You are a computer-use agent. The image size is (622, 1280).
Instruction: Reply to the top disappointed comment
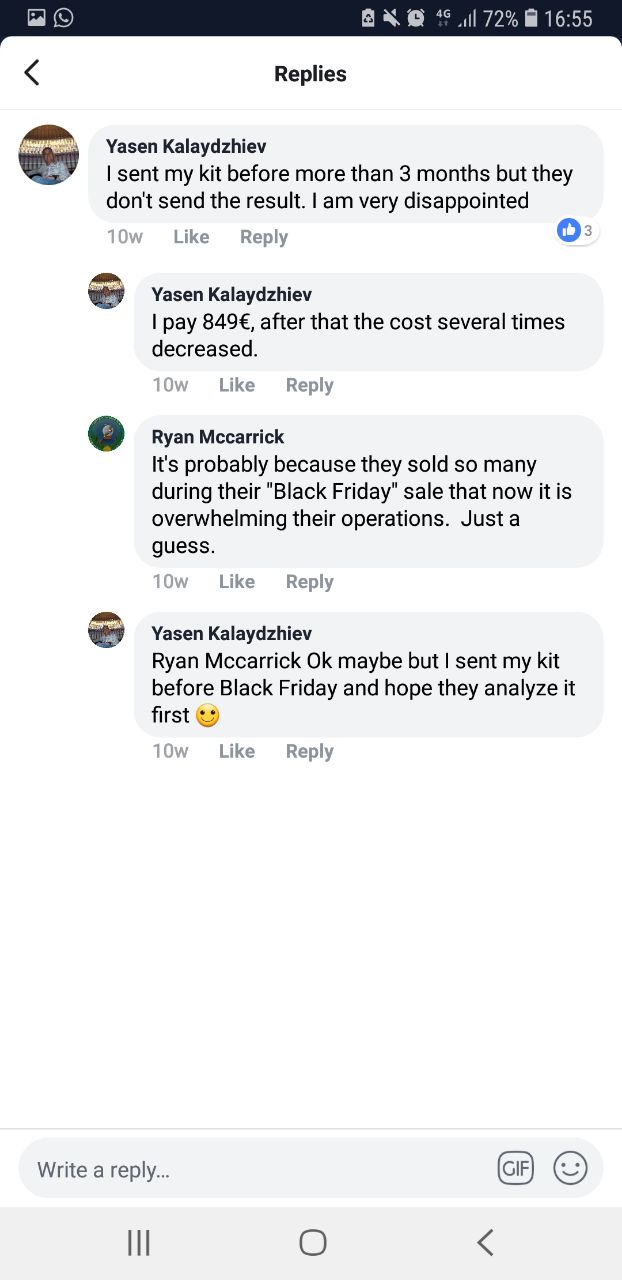click(264, 237)
